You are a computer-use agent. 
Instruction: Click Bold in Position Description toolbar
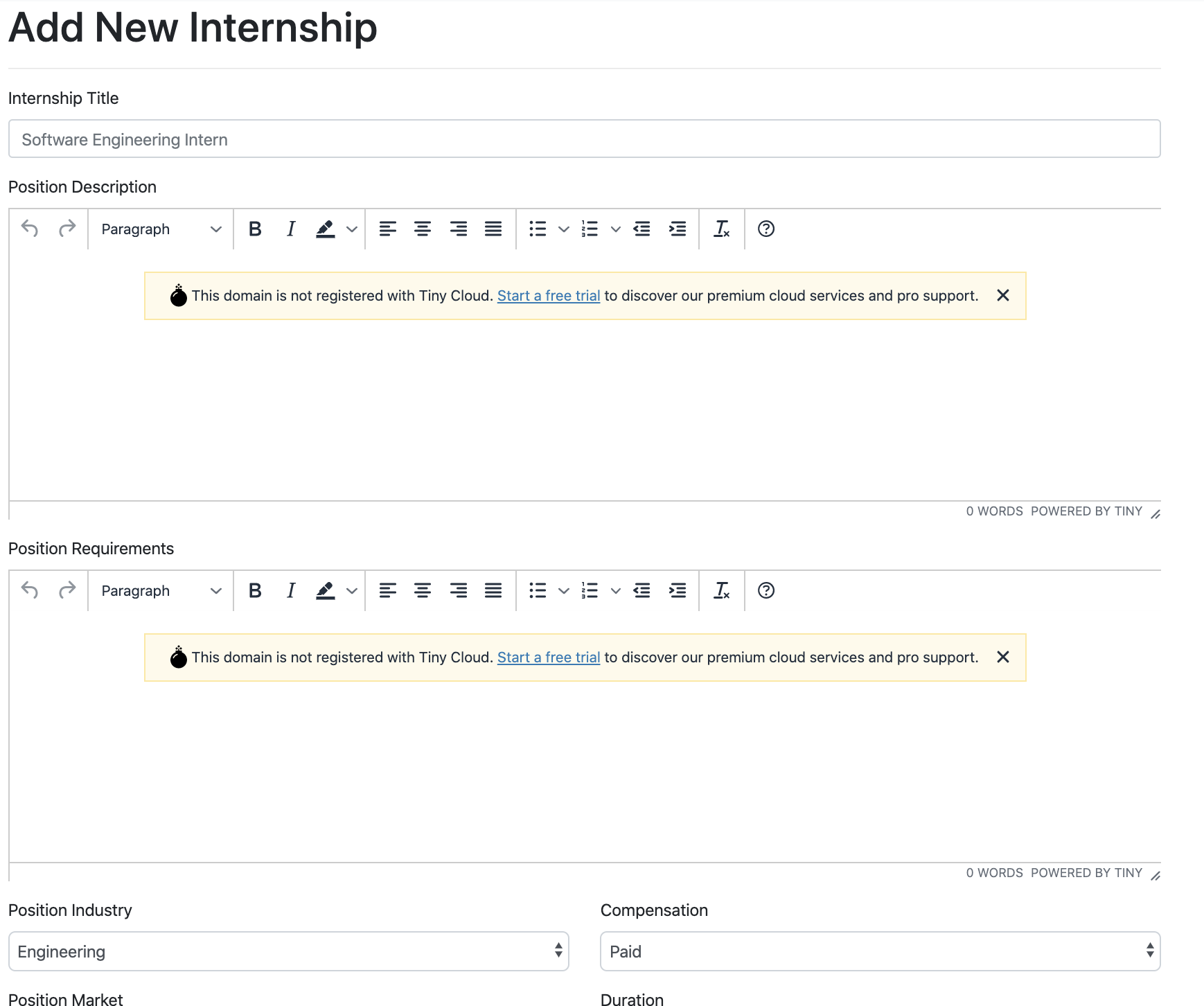pos(255,229)
